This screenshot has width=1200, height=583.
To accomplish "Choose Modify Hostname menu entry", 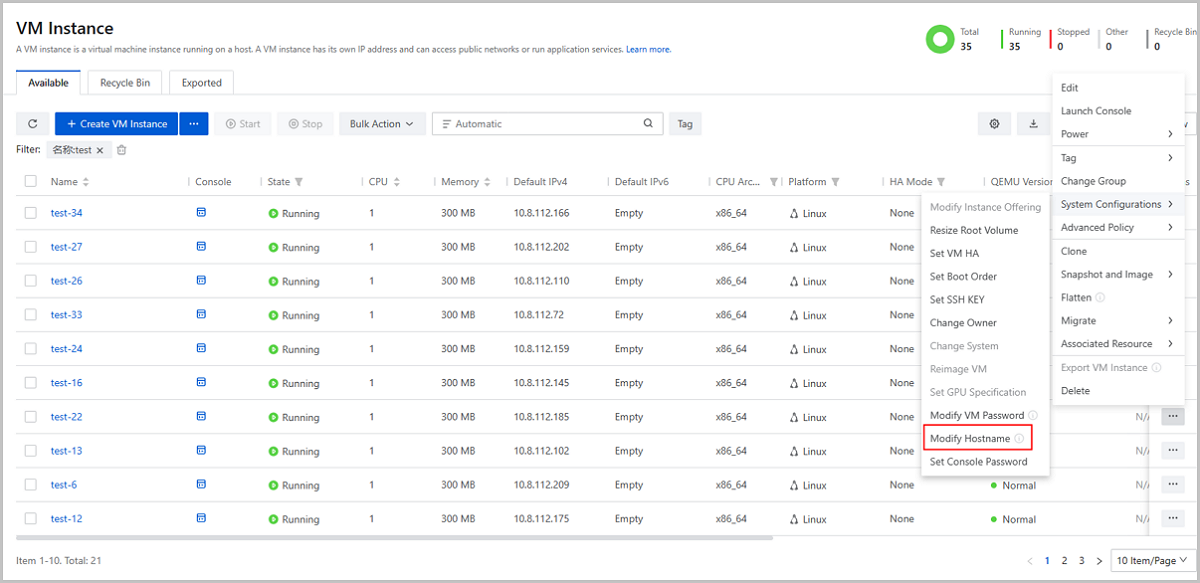I will 970,439.
